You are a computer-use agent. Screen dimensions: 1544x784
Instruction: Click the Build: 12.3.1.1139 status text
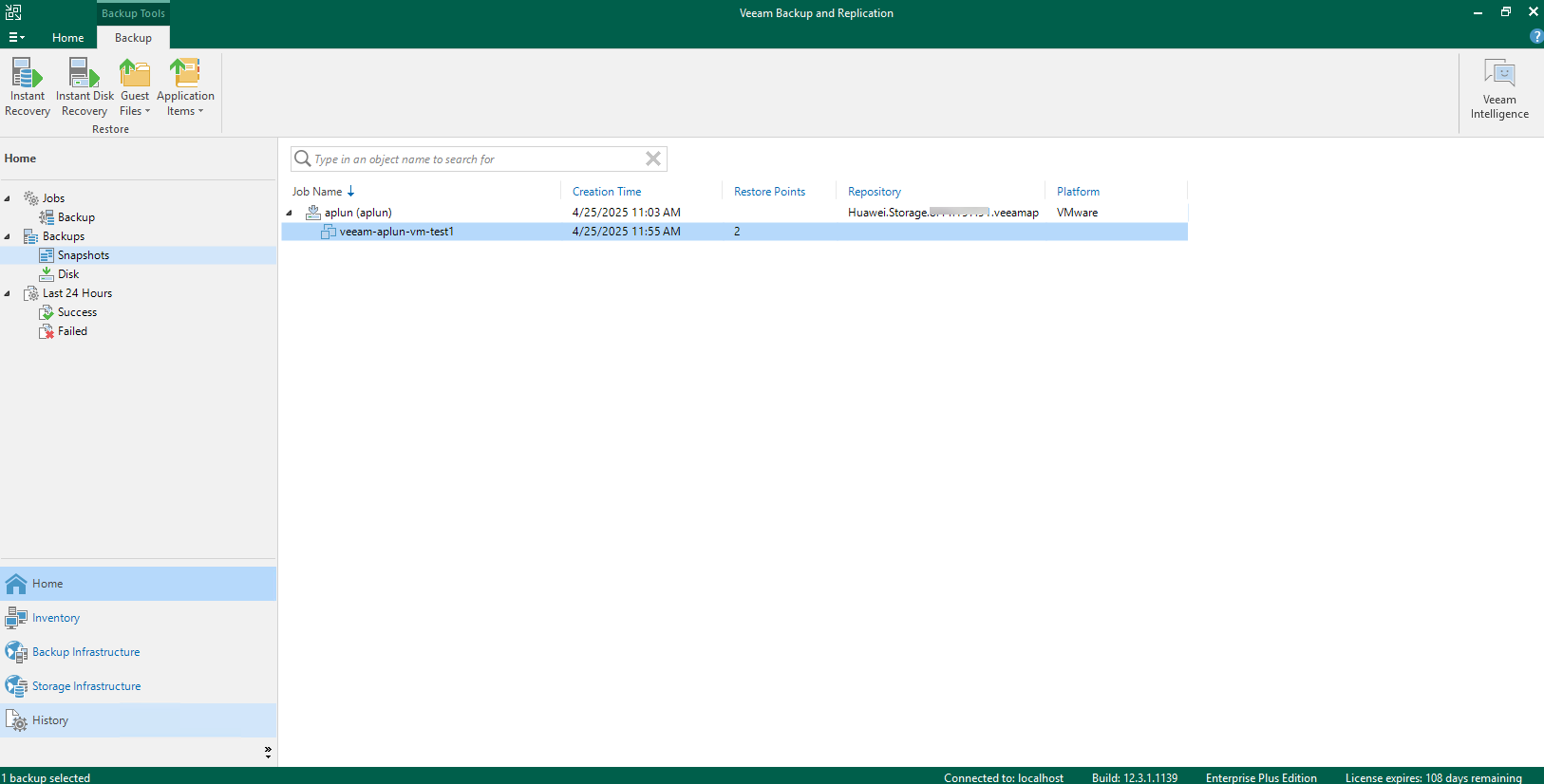point(1135,777)
